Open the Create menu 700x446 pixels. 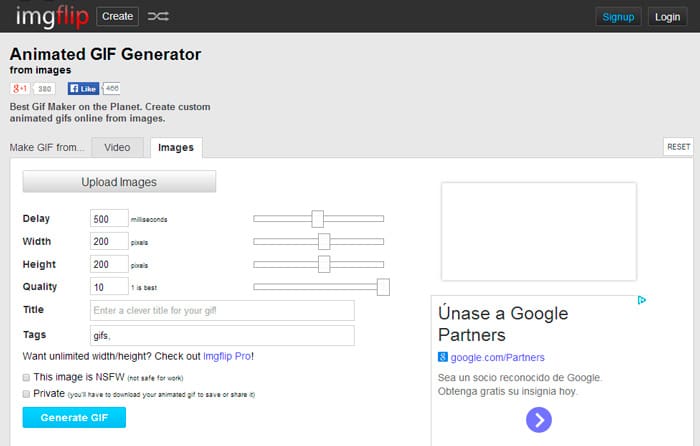(117, 17)
